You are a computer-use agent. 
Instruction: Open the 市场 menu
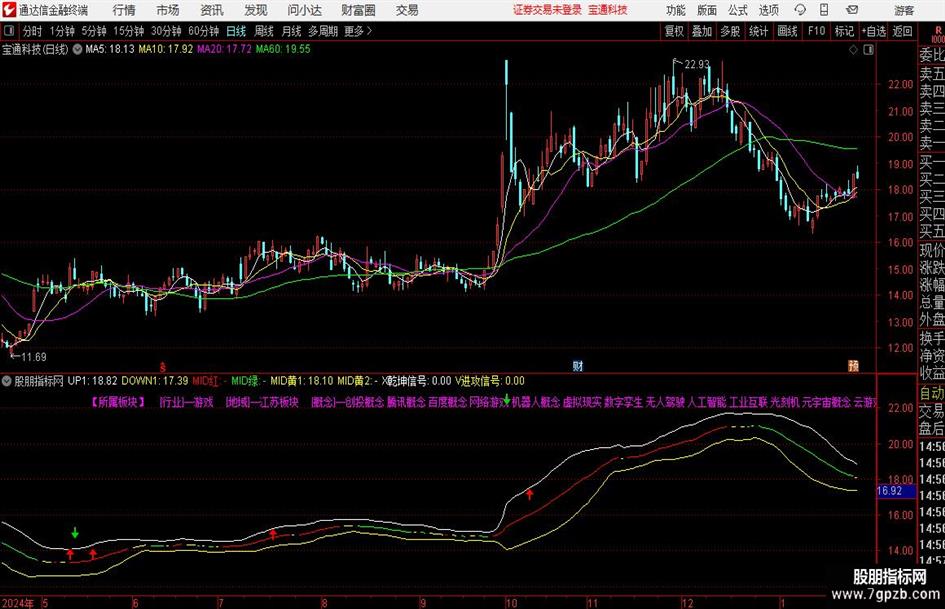coord(168,10)
